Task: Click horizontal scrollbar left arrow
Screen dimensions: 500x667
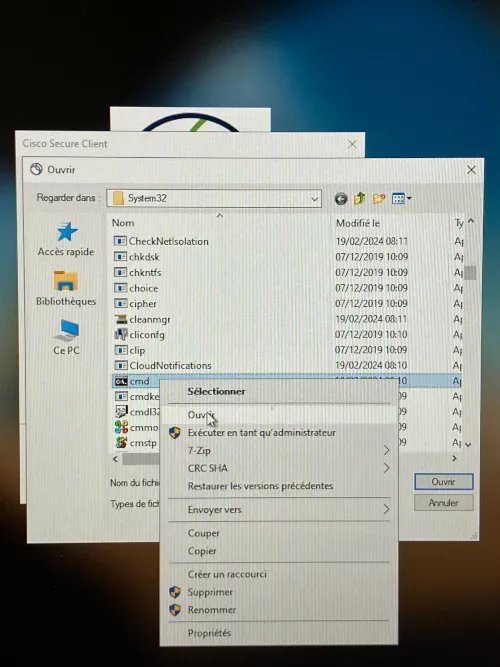Action: click(x=115, y=459)
